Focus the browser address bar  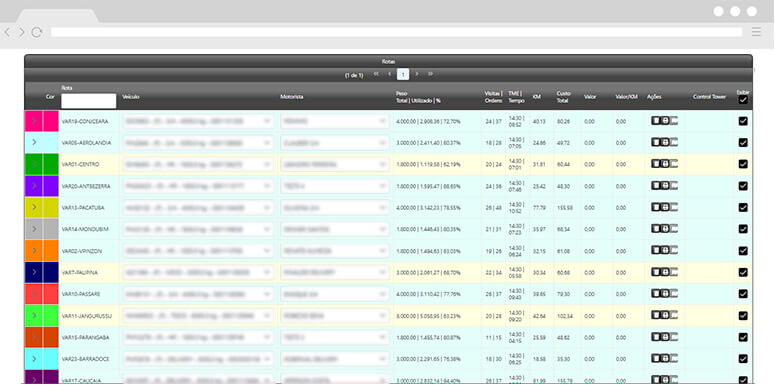coord(396,32)
